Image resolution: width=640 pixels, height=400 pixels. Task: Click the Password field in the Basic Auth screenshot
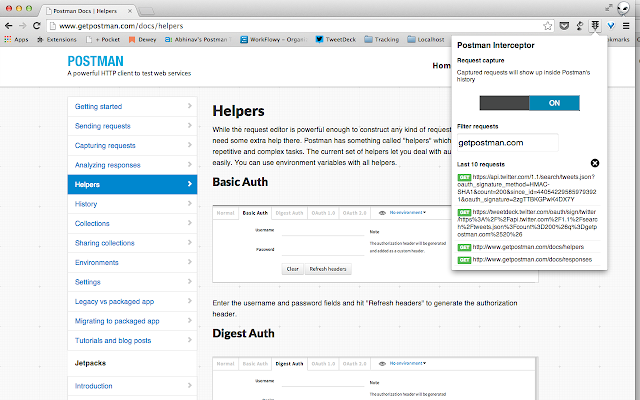pyautogui.click(x=323, y=250)
